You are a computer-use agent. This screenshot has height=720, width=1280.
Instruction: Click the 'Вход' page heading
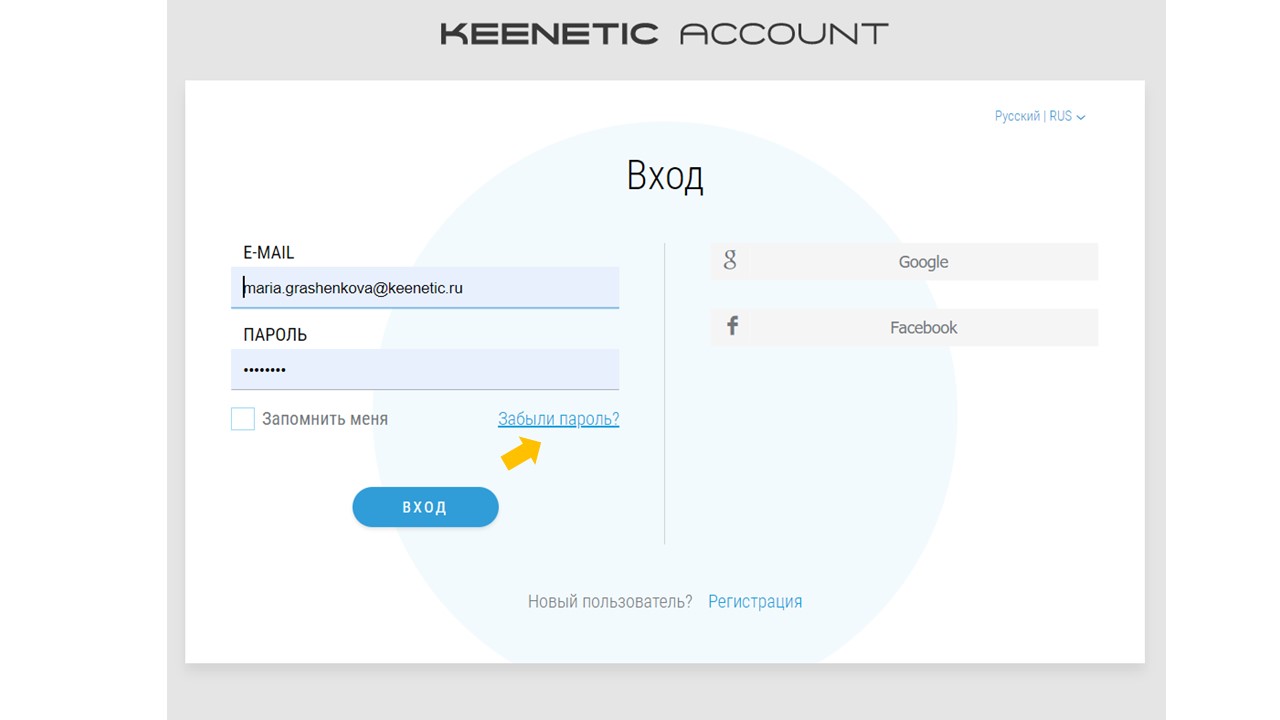tap(665, 176)
